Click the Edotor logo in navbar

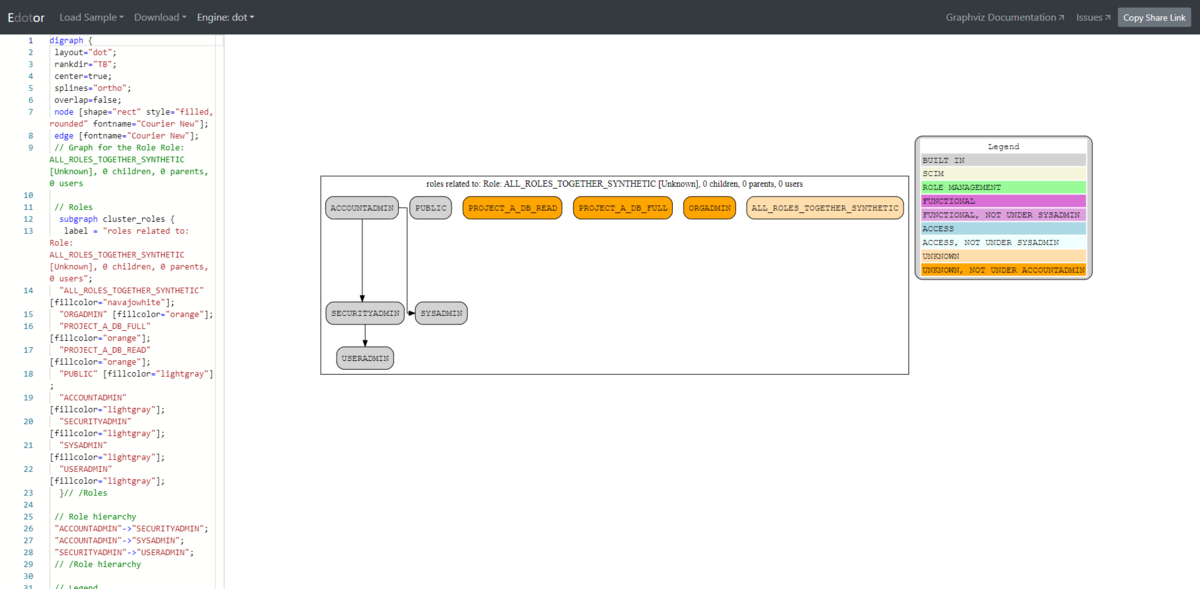[x=26, y=17]
